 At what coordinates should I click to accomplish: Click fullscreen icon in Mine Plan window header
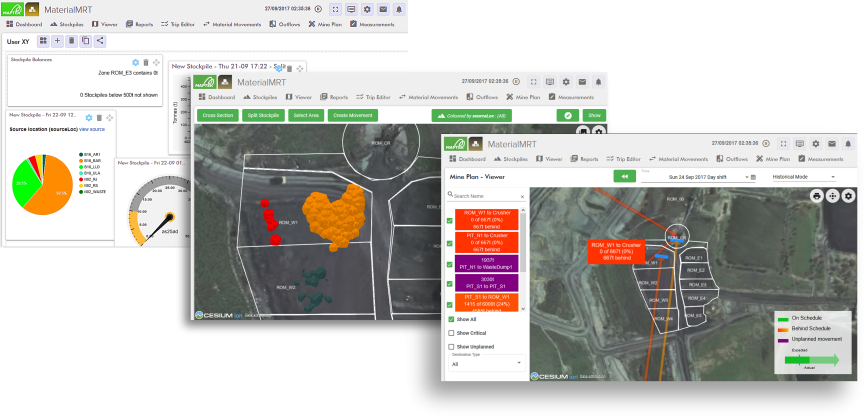coord(783,144)
